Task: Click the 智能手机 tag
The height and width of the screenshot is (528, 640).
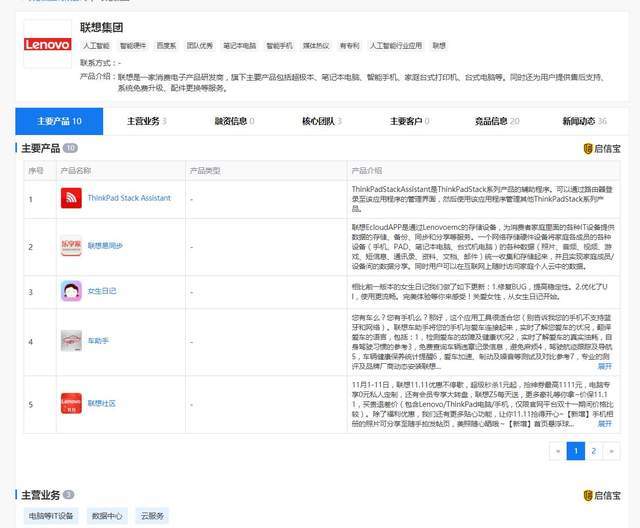Action: 279,46
